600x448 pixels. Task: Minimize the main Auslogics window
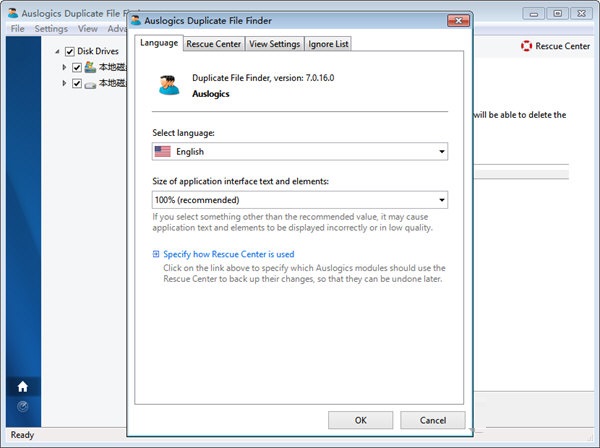(x=534, y=13)
